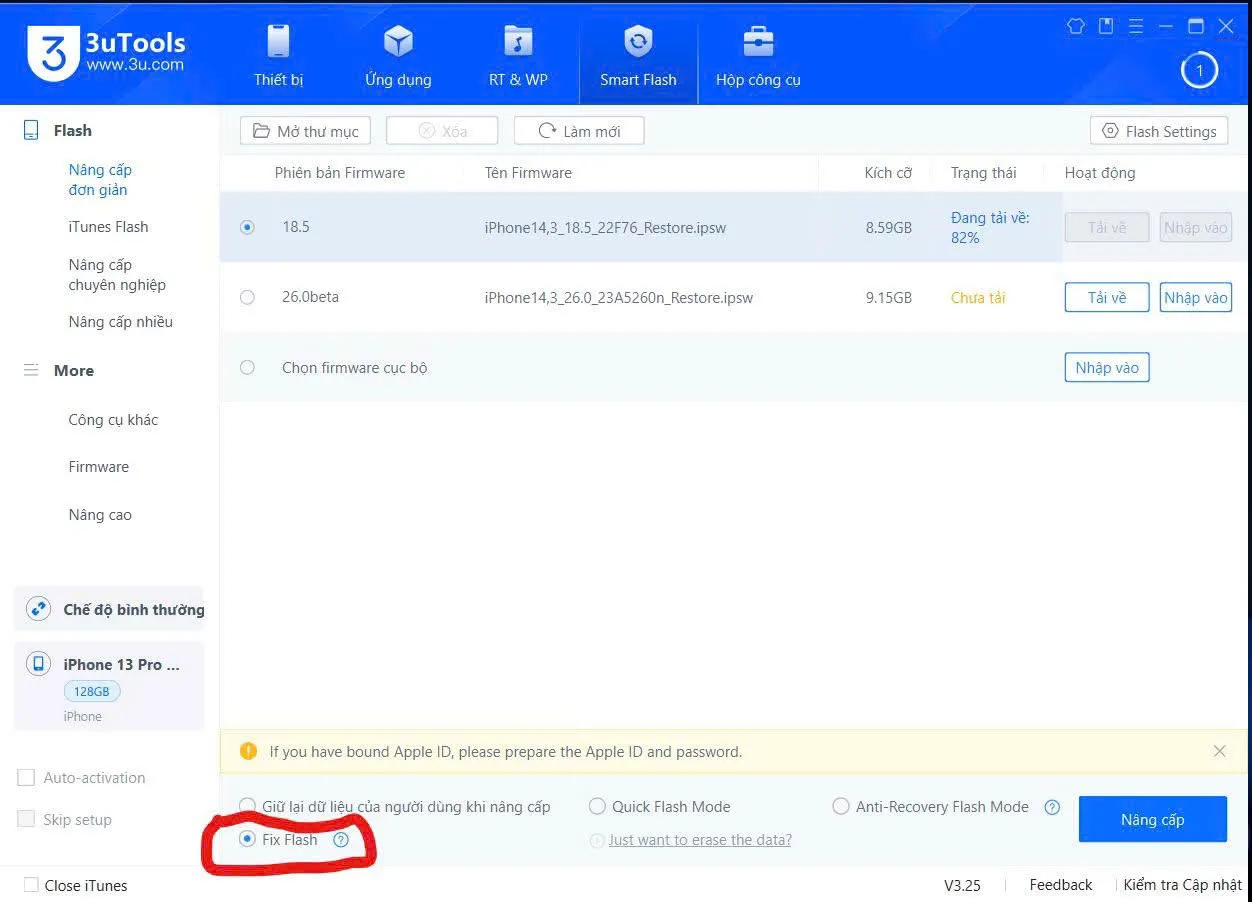Open help for Fix Flash question mark
Image resolution: width=1252 pixels, height=902 pixels.
point(341,840)
